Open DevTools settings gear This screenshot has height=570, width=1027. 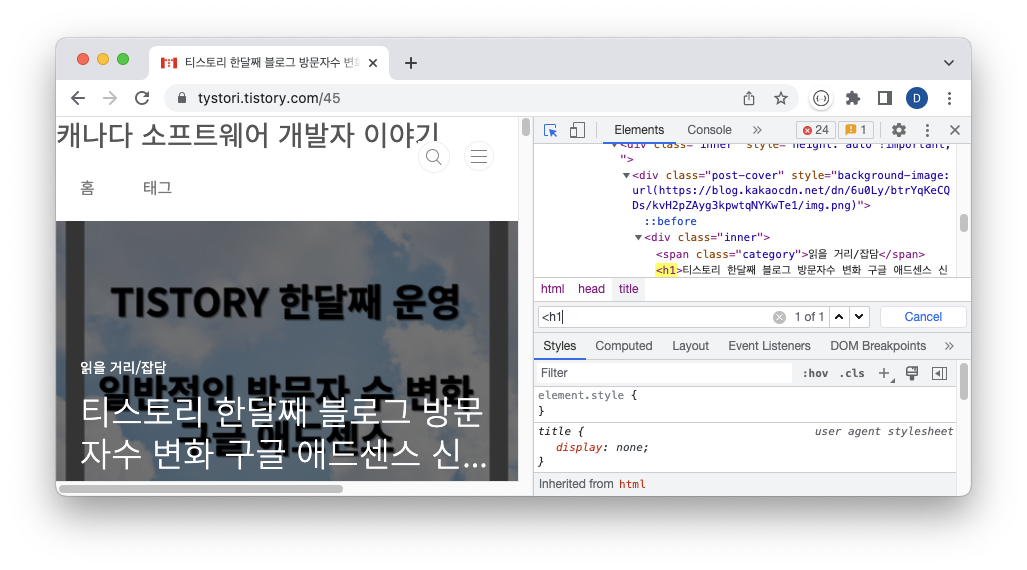(899, 130)
